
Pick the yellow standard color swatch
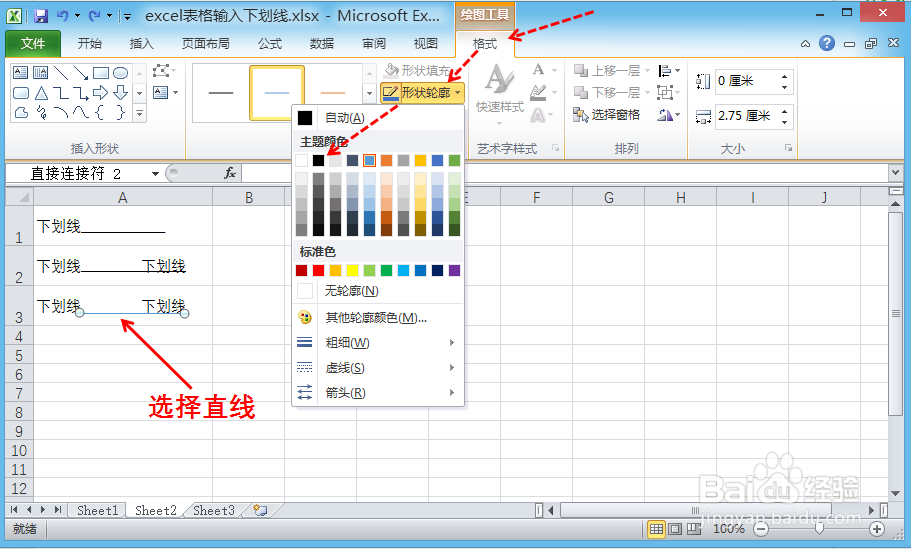352,270
